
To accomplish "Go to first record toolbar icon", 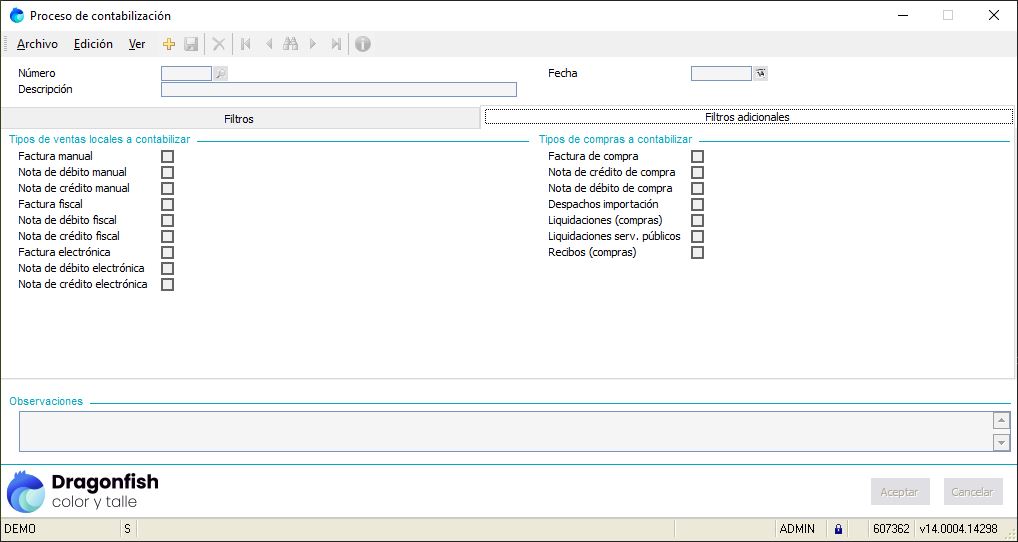I will pos(245,44).
